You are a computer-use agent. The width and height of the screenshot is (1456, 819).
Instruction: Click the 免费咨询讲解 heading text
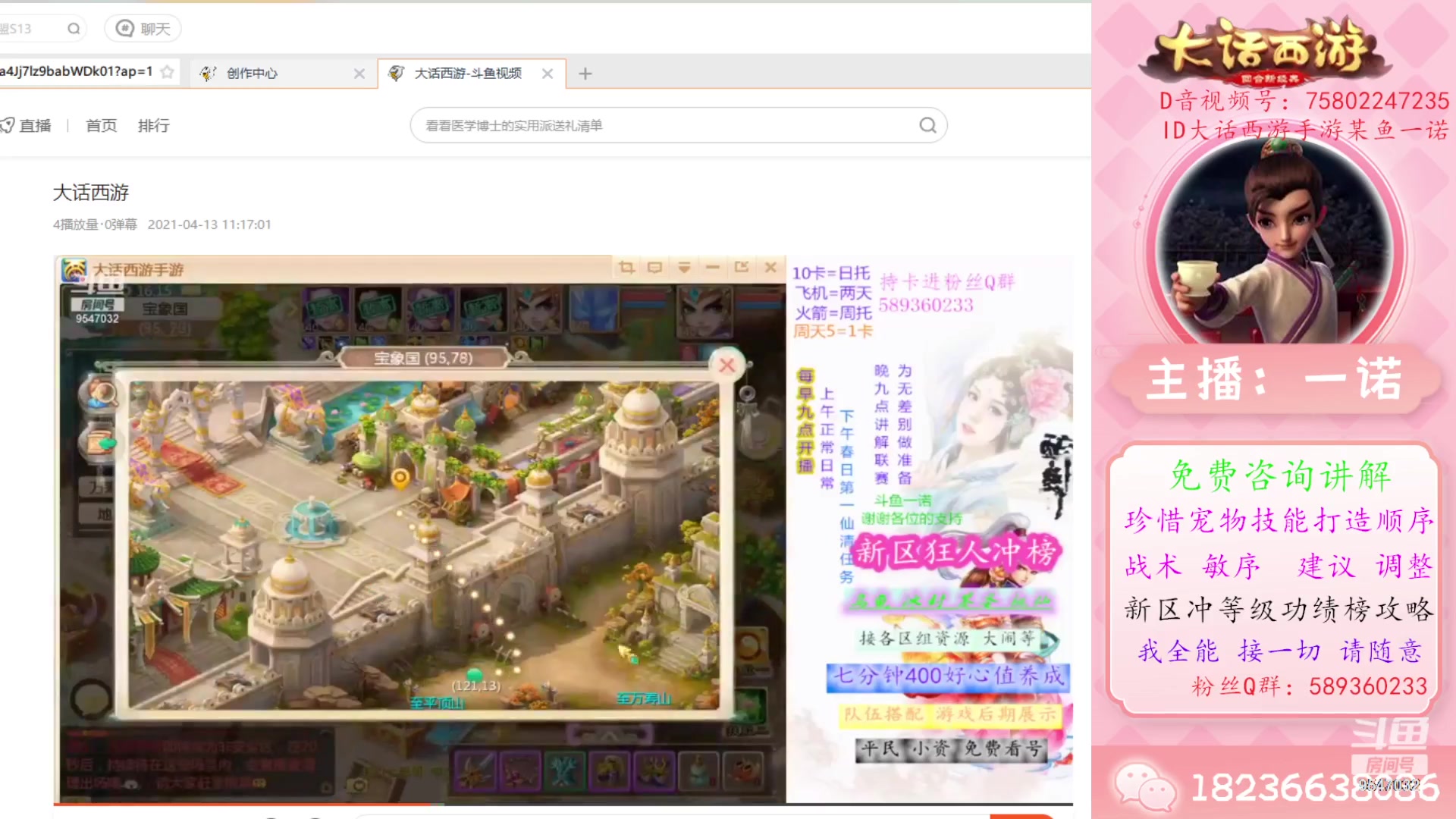point(1280,475)
